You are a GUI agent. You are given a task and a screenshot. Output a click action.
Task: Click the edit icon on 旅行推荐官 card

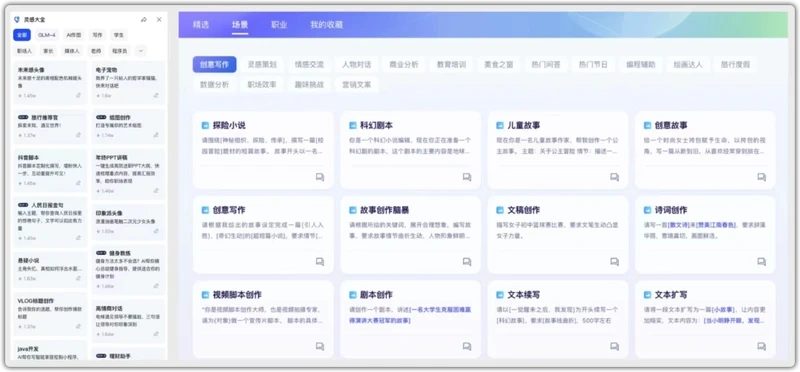(x=79, y=135)
